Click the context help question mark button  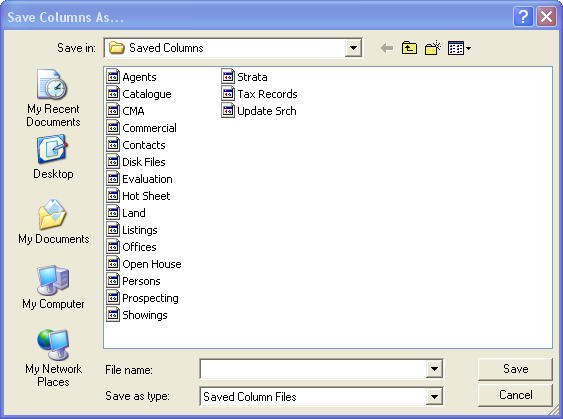point(523,17)
